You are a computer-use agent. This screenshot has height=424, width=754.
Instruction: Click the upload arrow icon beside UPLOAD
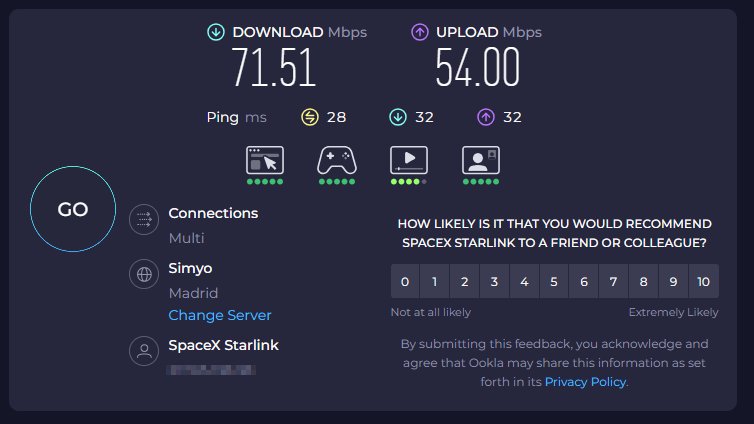point(420,32)
